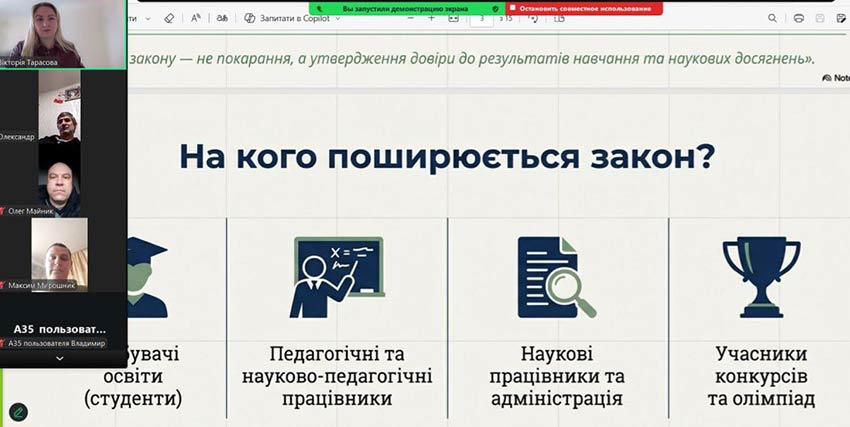Select Олег Майник's video thumbnail
Image resolution: width=850 pixels, height=427 pixels.
coord(59,178)
